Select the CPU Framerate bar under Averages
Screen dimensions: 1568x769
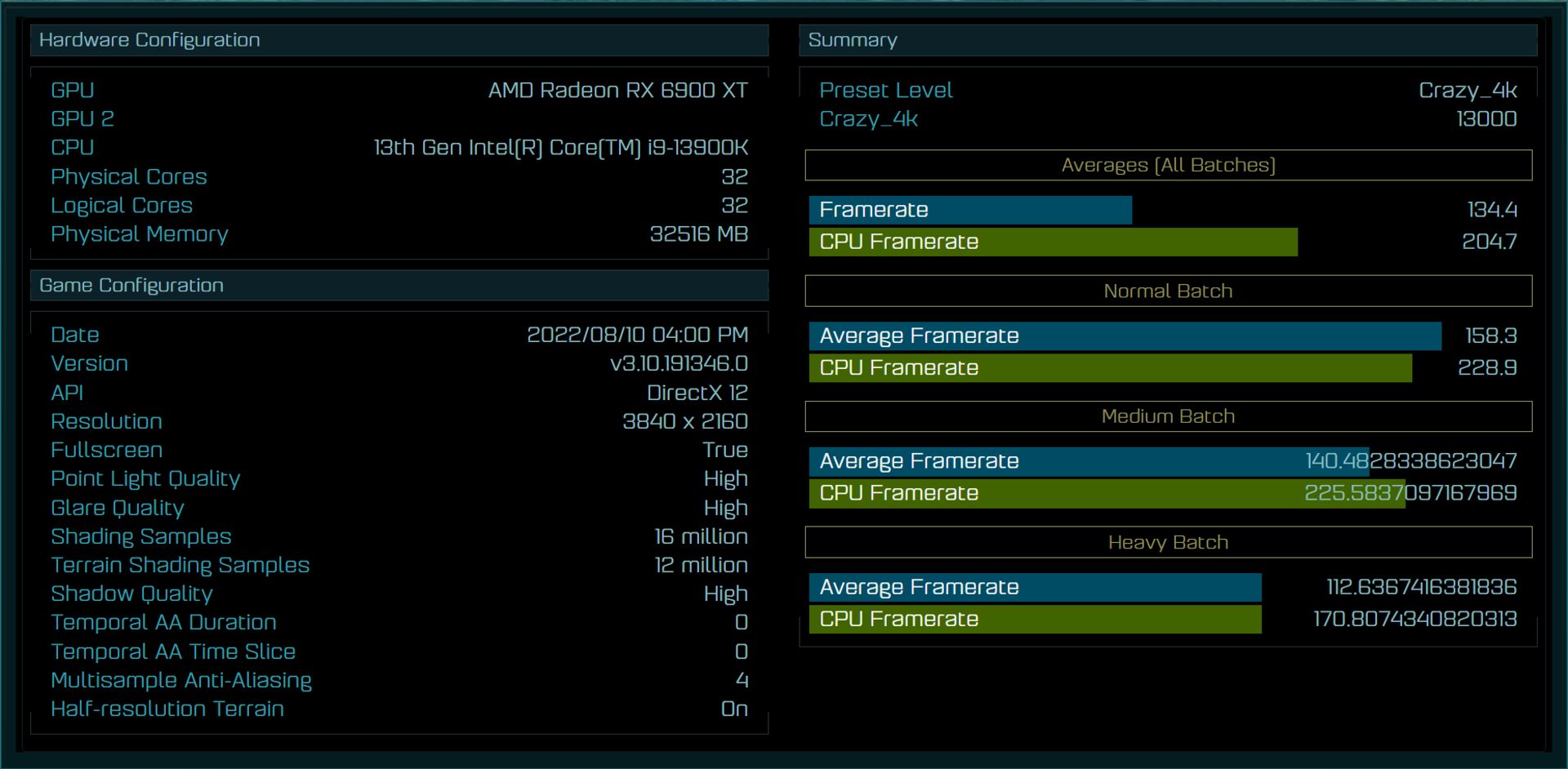pos(1049,242)
